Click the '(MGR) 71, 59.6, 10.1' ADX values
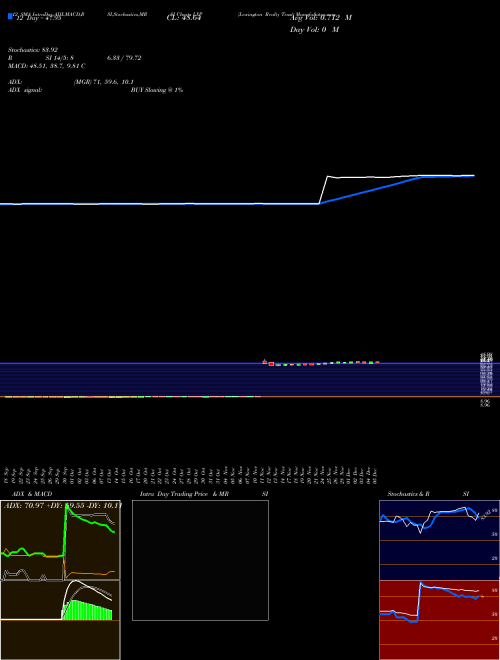This screenshot has height=660, width=500. point(104,82)
